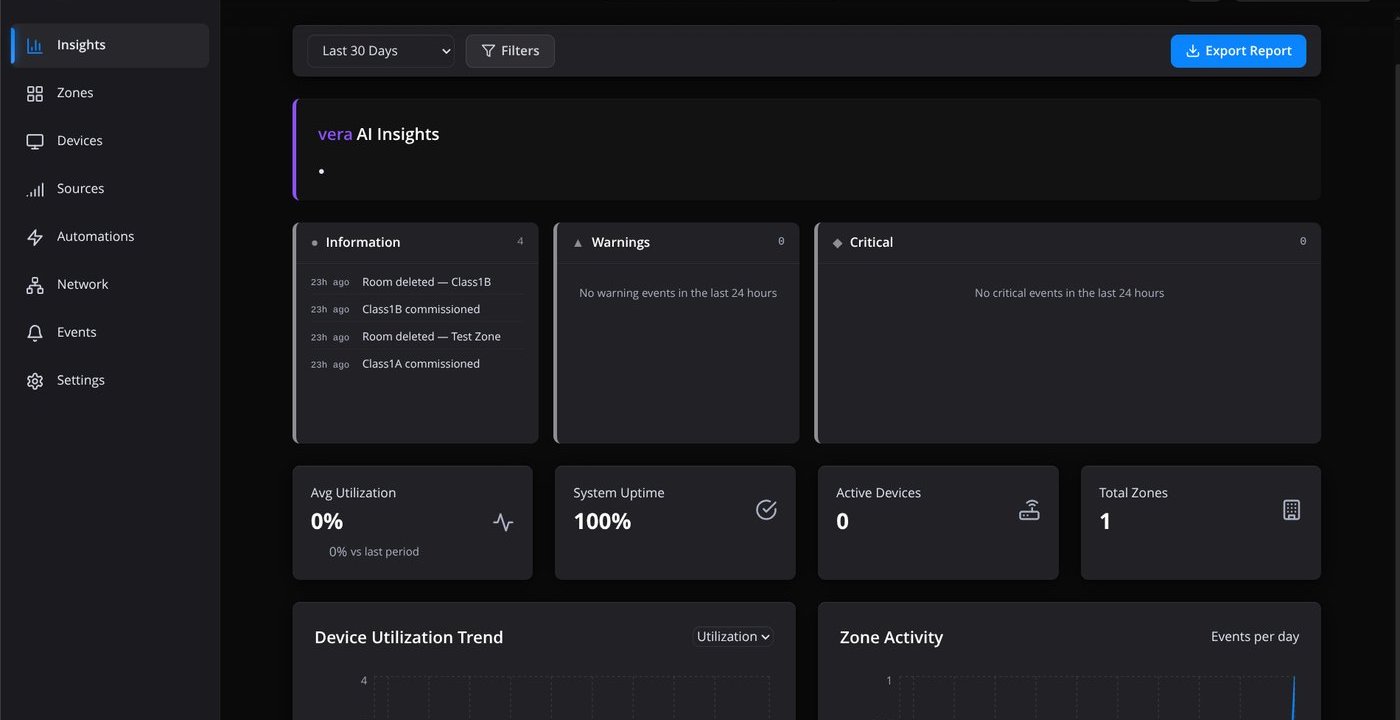Click the checkmark icon on System Uptime card

766,509
